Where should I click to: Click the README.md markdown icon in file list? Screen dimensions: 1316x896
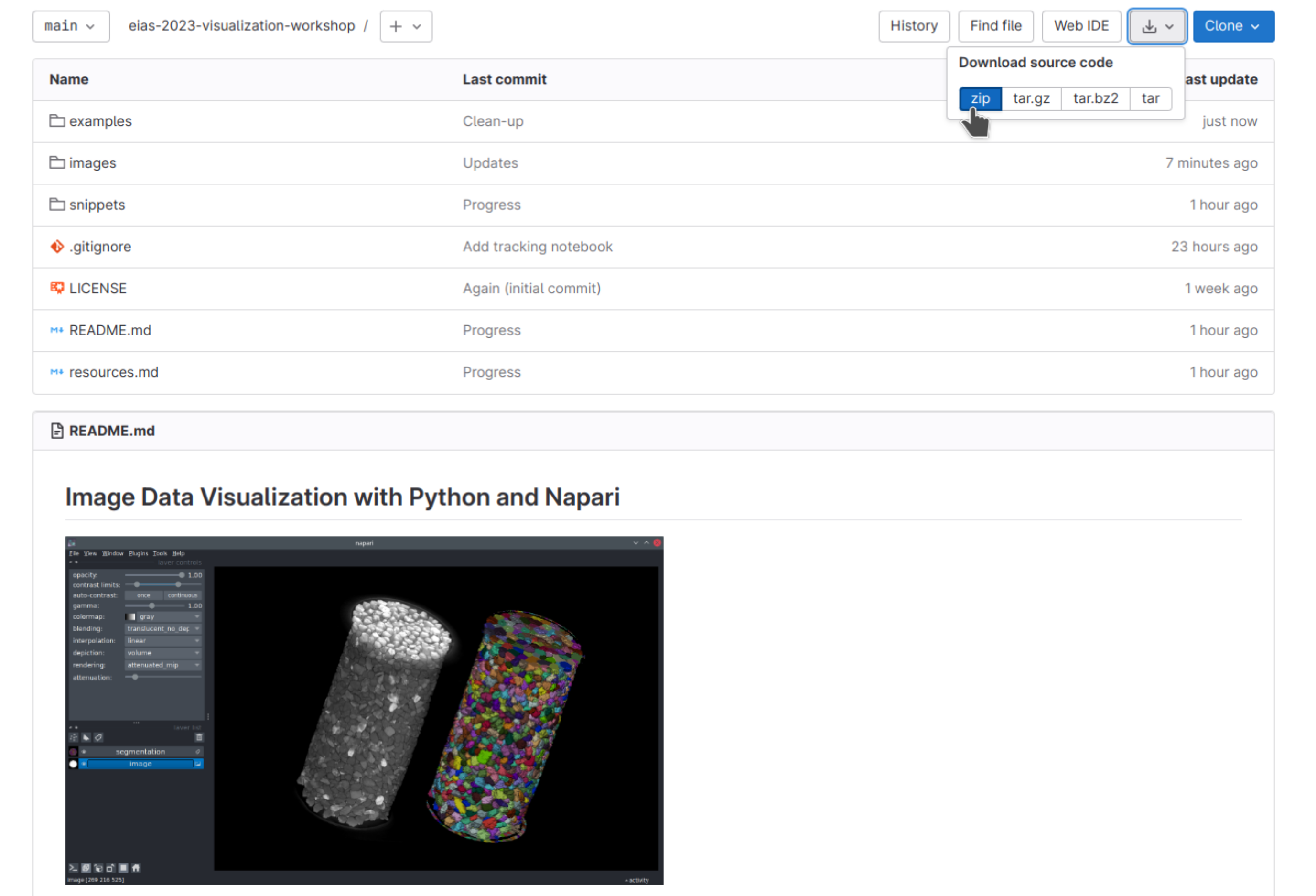[x=57, y=330]
